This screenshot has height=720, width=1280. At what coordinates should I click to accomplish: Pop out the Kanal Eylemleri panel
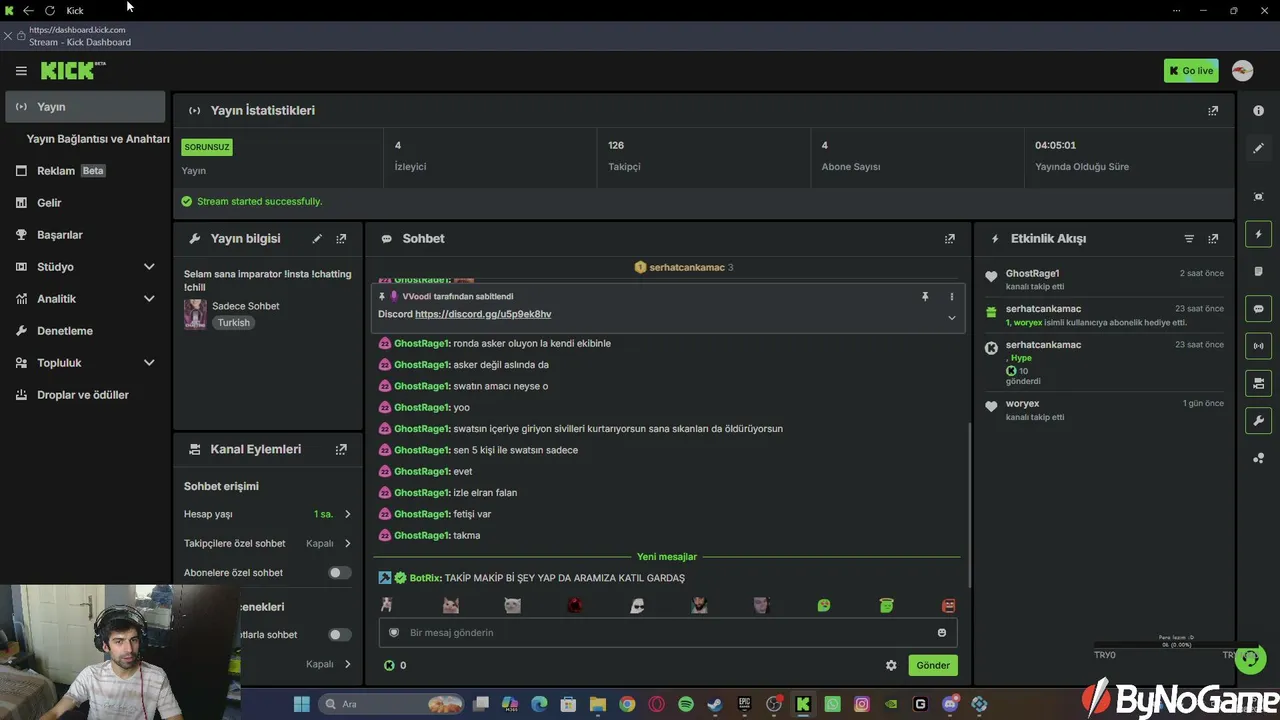click(x=341, y=450)
